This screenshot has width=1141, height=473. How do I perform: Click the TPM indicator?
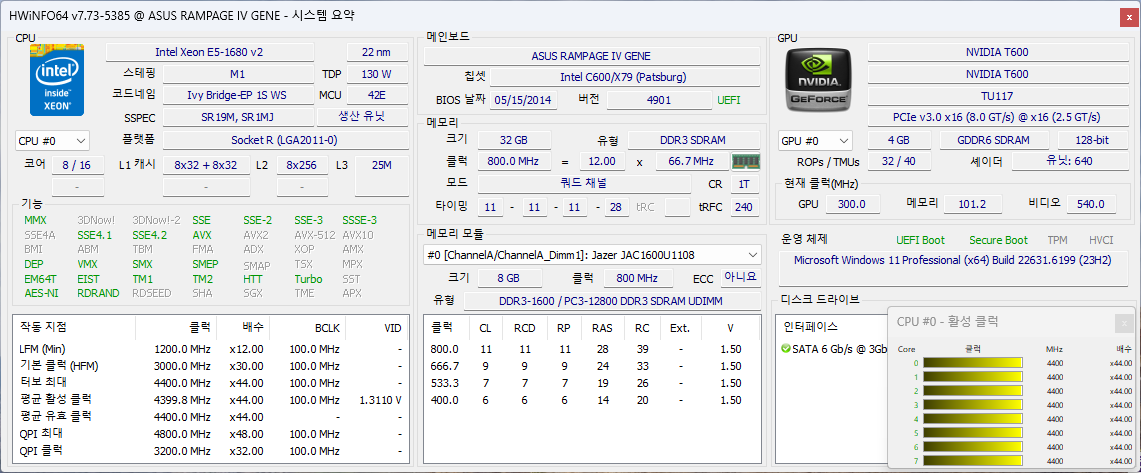[x=1057, y=240]
